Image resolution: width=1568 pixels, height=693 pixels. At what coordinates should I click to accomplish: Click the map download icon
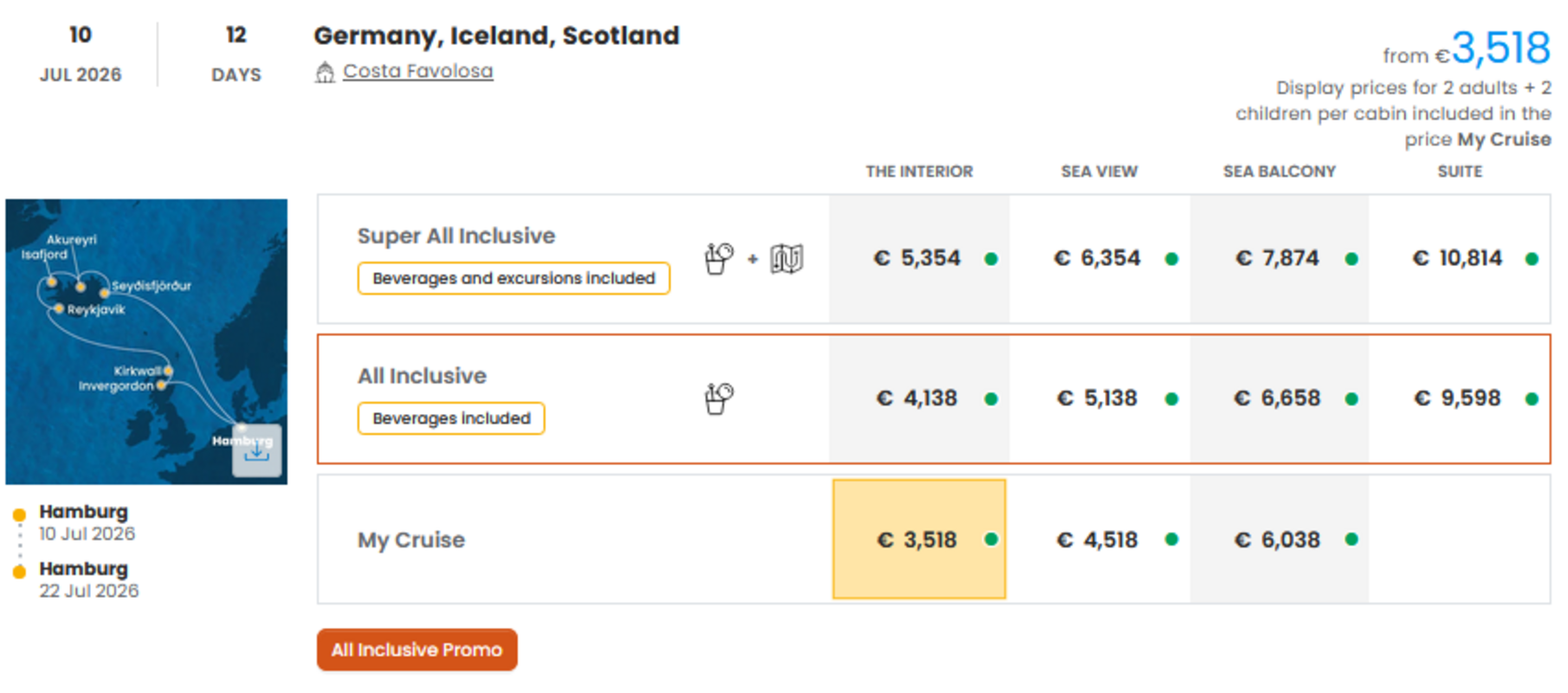tap(256, 450)
